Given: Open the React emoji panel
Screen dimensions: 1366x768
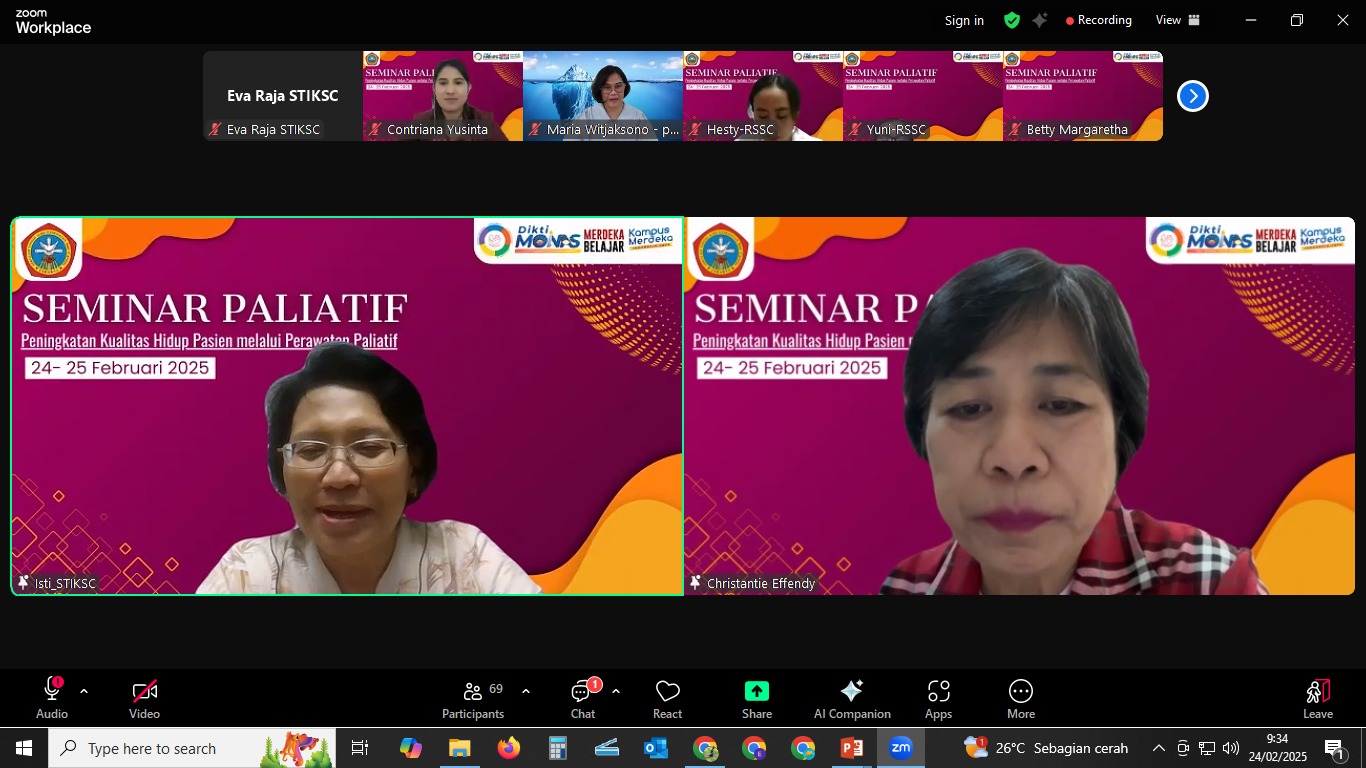Looking at the screenshot, I should 667,698.
